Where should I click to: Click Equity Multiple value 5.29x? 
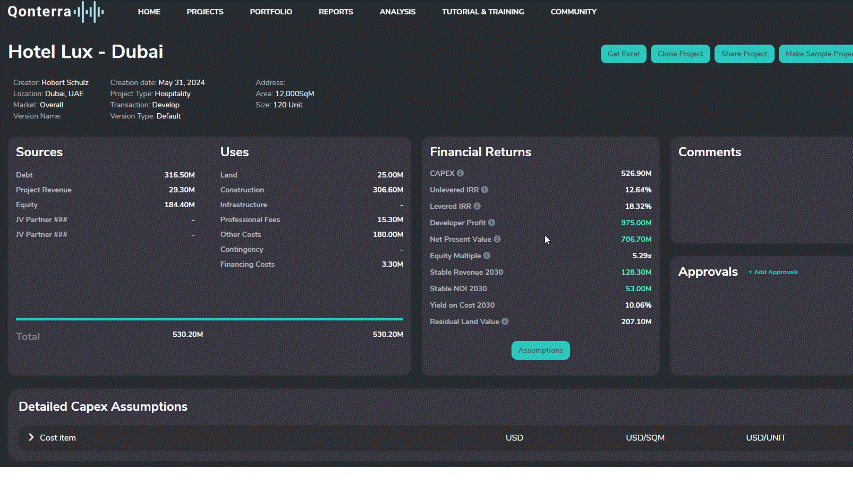(x=642, y=255)
